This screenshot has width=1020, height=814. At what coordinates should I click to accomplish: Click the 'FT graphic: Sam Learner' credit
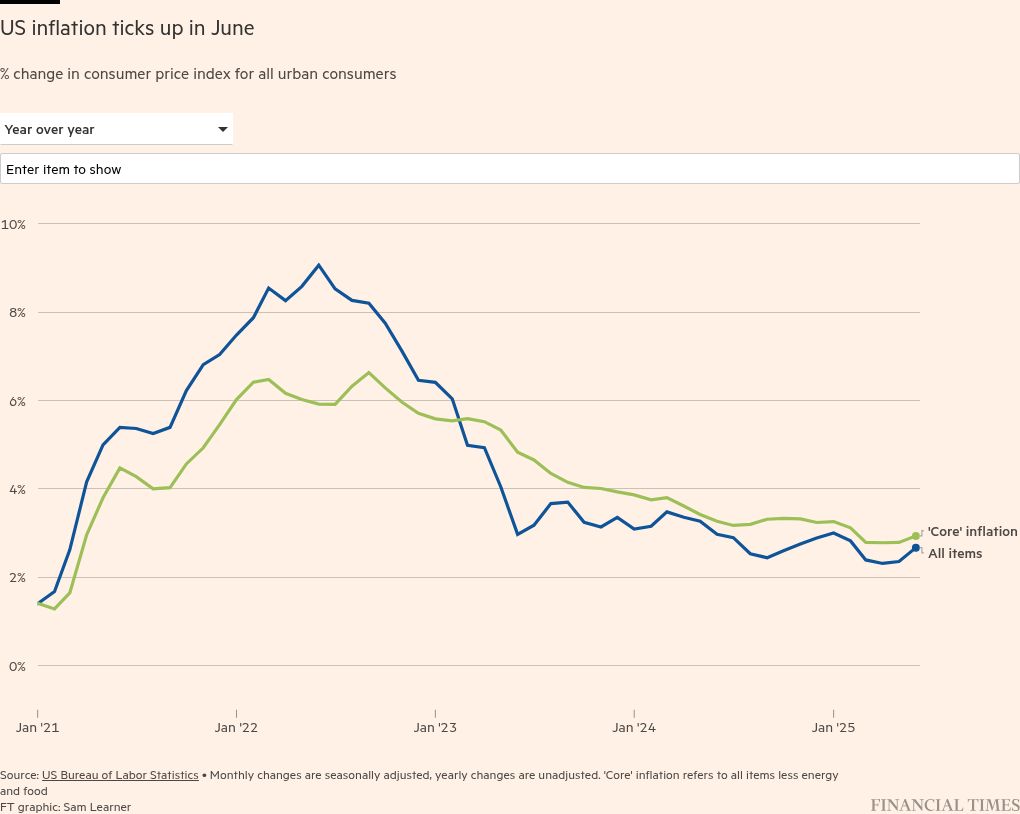[x=65, y=806]
